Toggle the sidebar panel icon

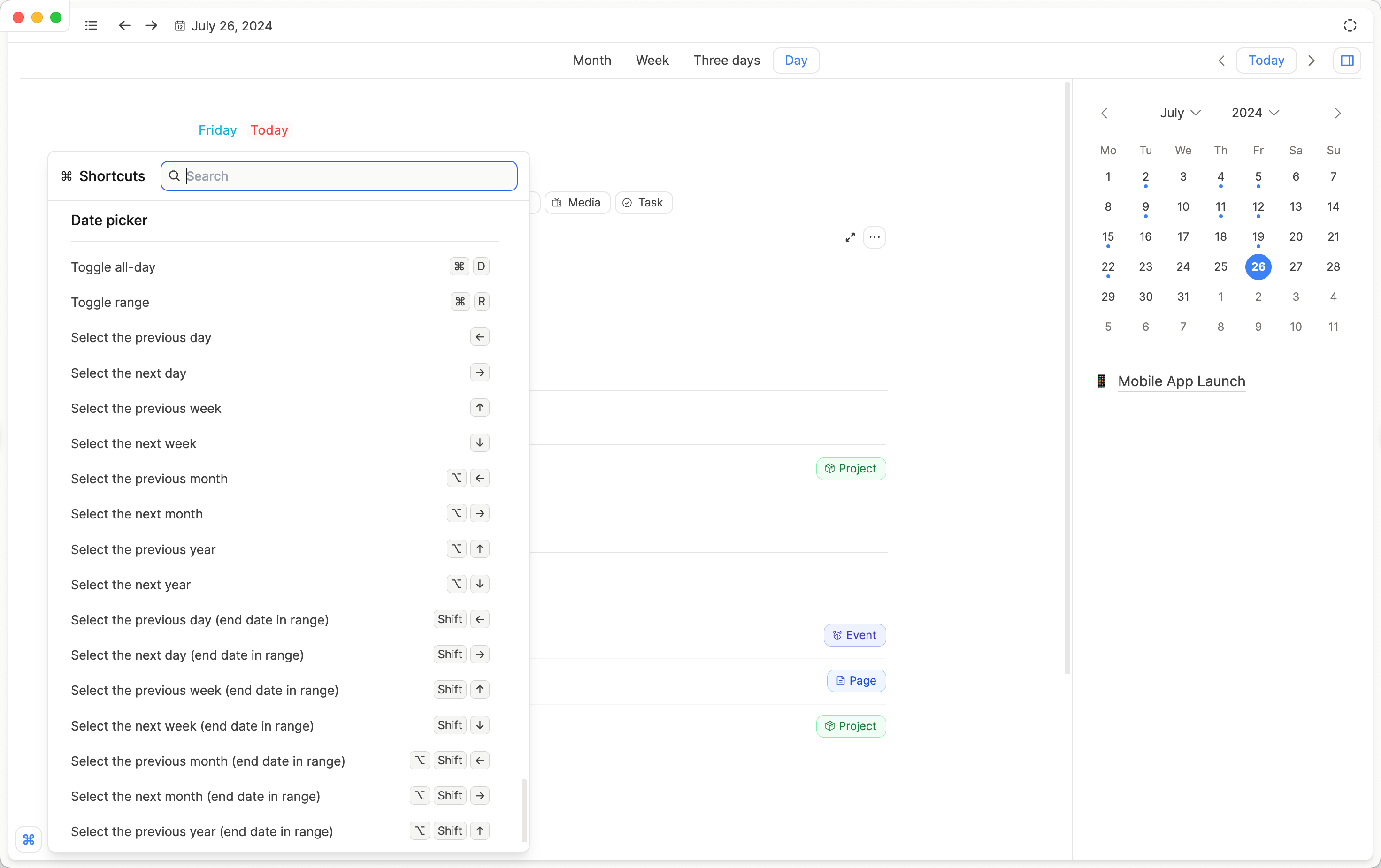click(1348, 60)
